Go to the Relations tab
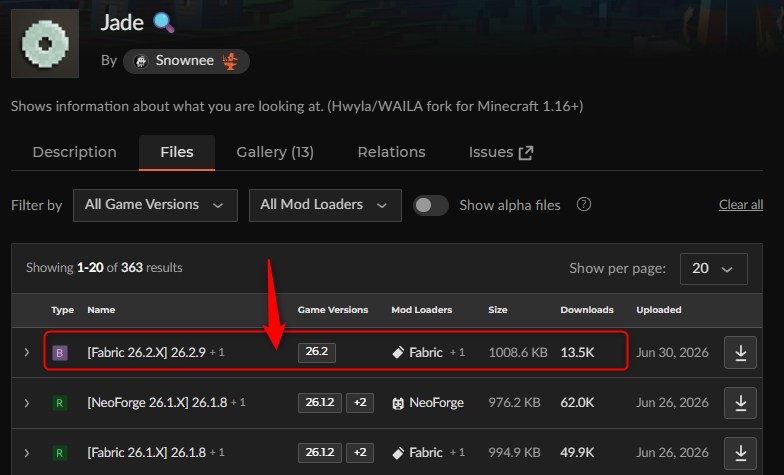The width and height of the screenshot is (784, 475). [x=392, y=152]
